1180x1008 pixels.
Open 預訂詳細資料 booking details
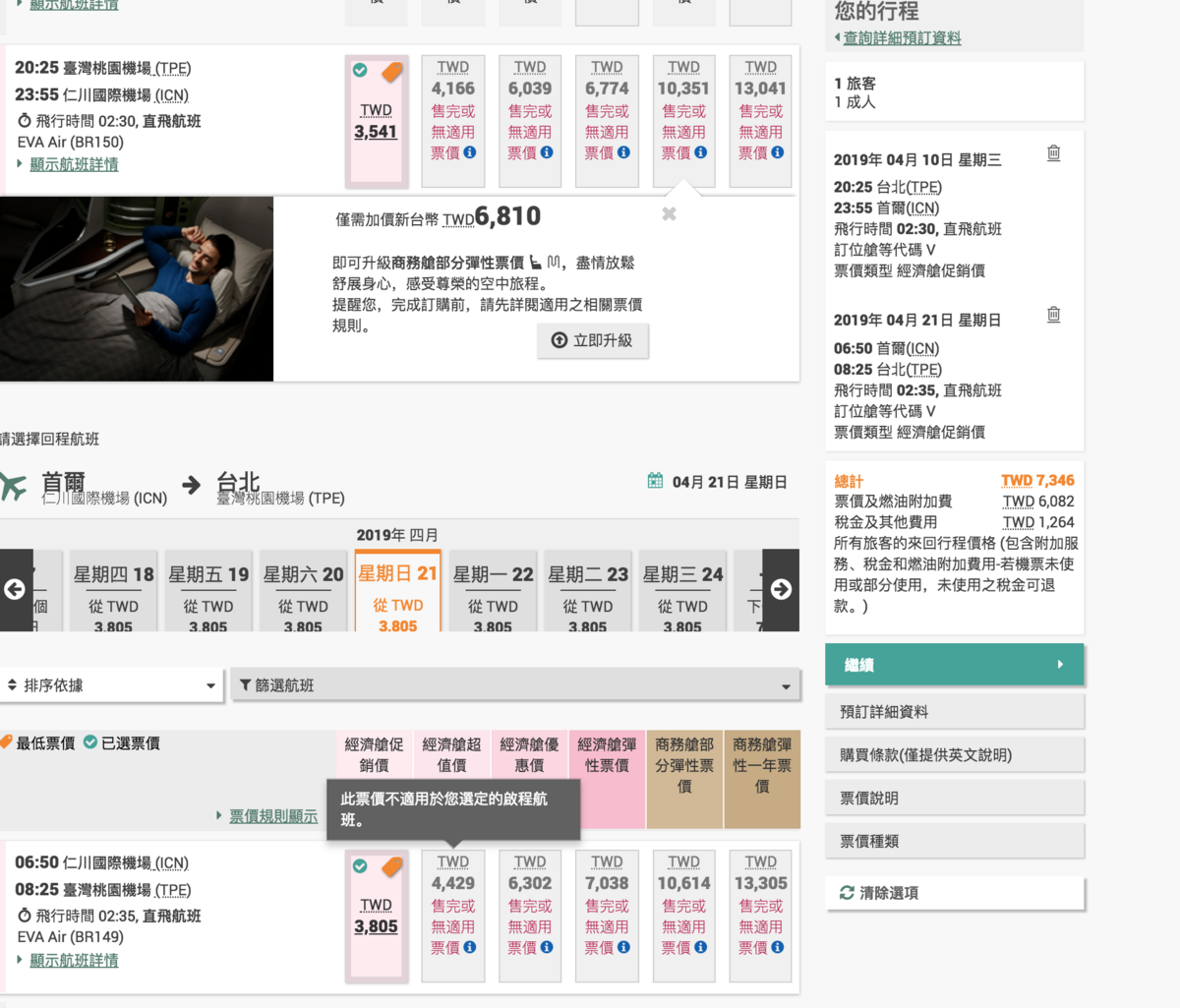[x=955, y=712]
